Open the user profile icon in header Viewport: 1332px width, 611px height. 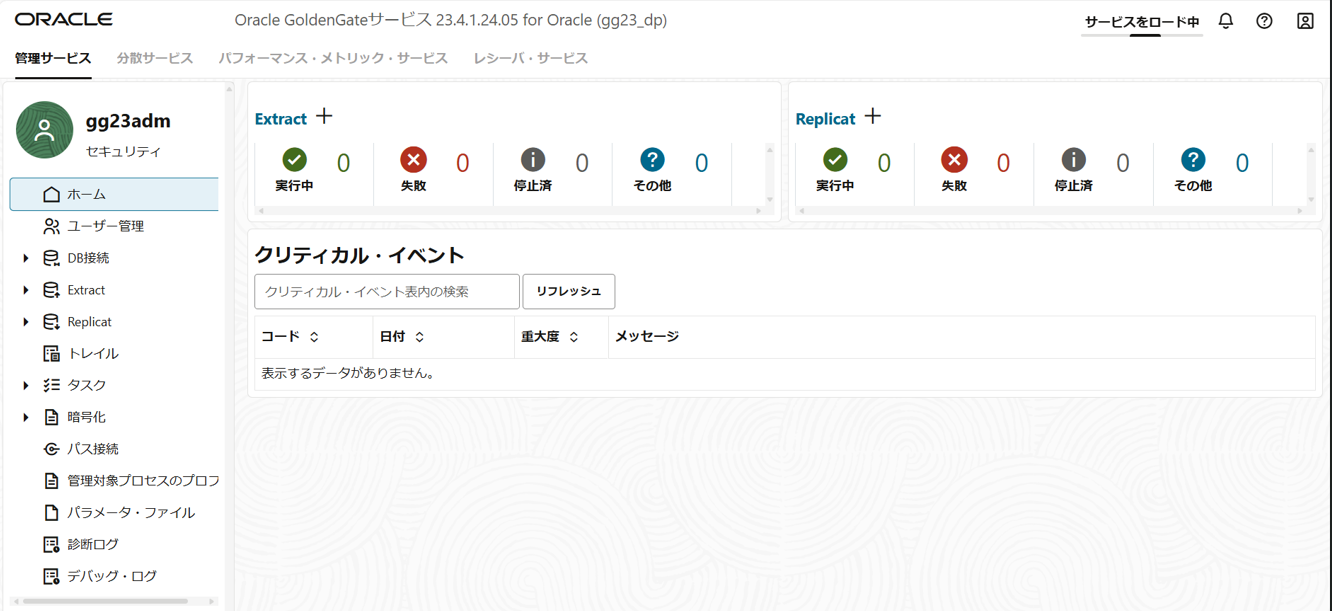pyautogui.click(x=1305, y=21)
